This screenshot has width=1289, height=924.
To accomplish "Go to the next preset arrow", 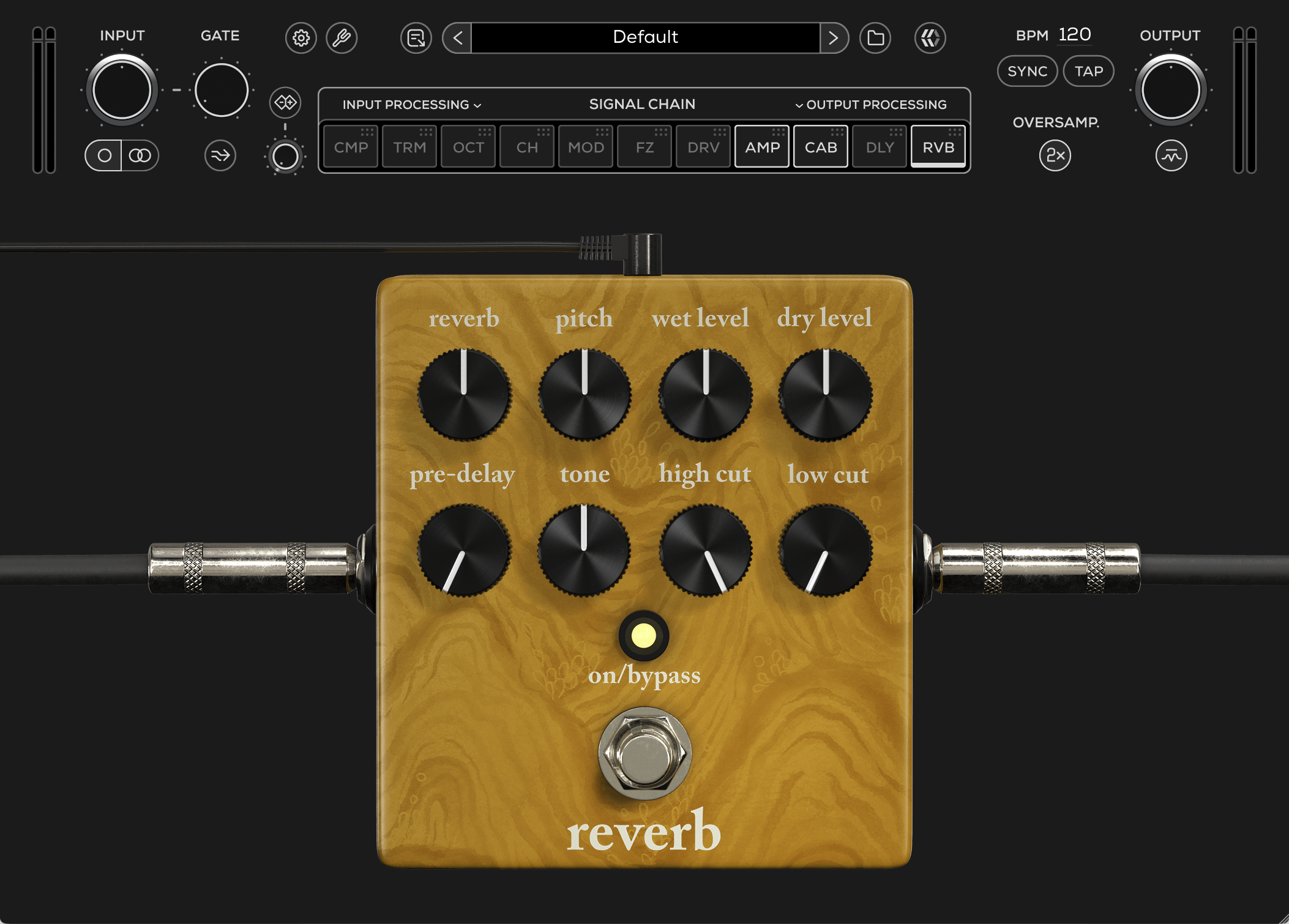I will click(834, 38).
